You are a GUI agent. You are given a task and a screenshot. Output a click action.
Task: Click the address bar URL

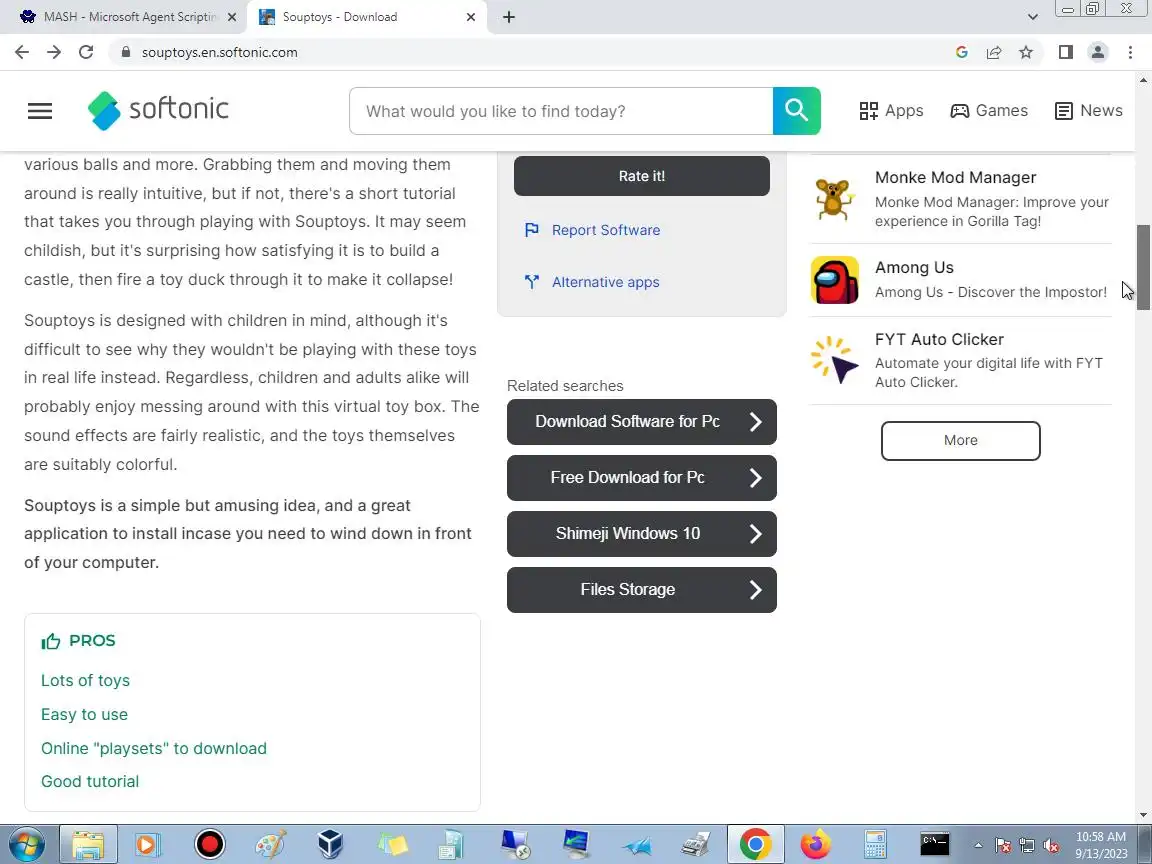tap(220, 52)
